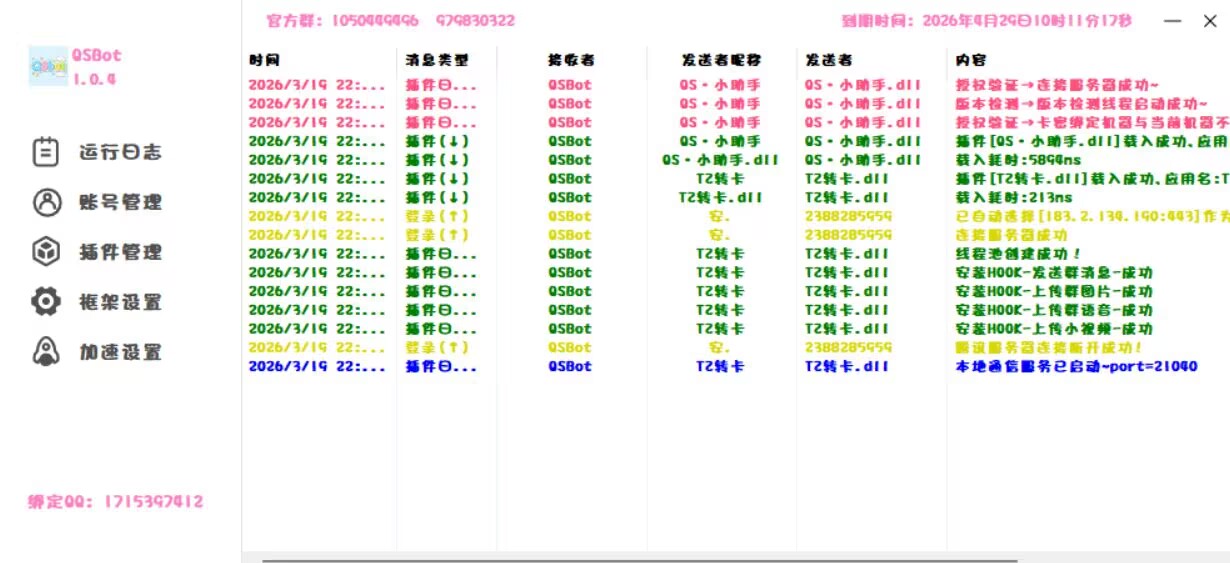1230x563 pixels.
Task: Click QS·小助手.dll nickname in the 载入延时:5899ns row
Action: tap(720, 160)
